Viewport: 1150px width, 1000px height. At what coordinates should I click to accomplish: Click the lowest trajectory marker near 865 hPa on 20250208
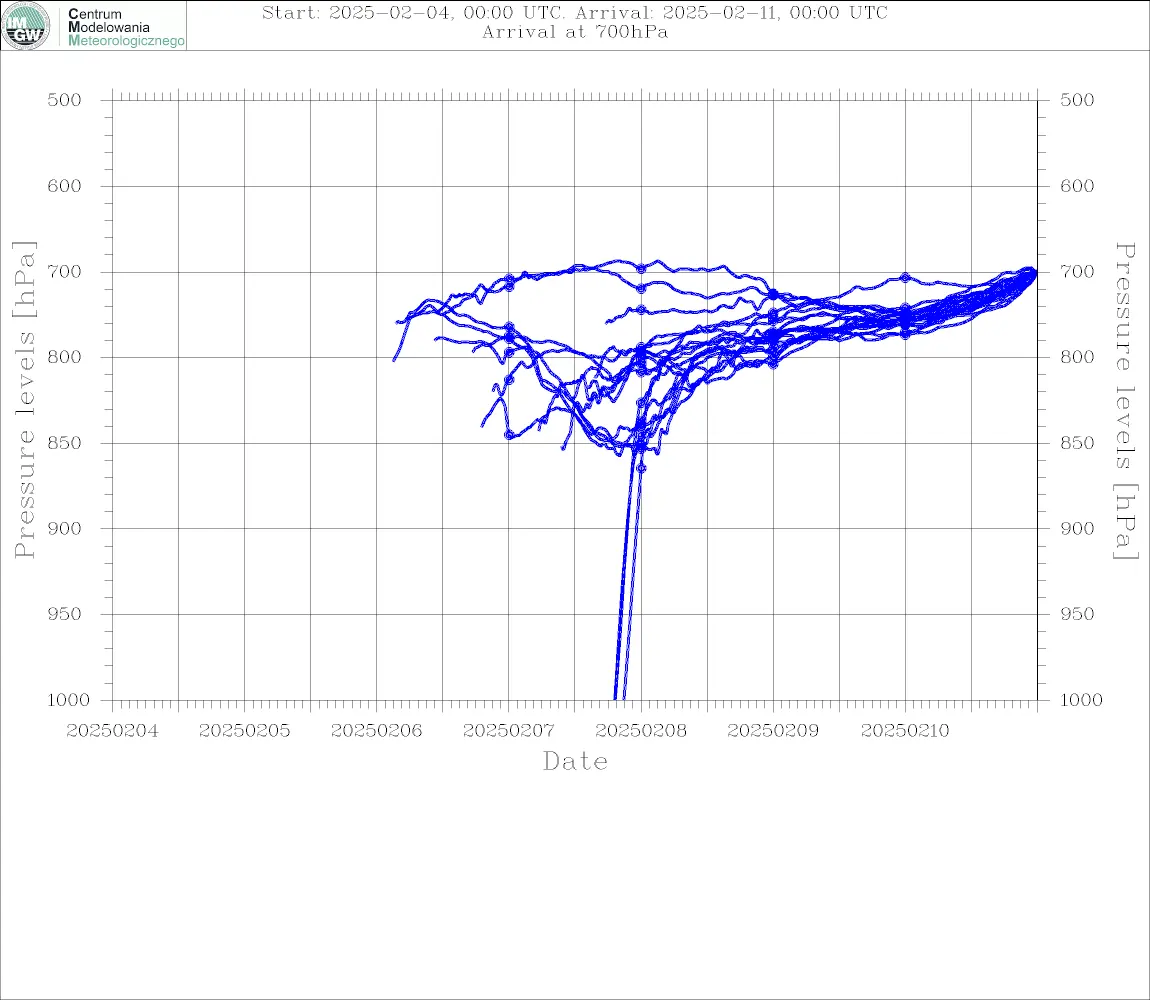point(641,467)
